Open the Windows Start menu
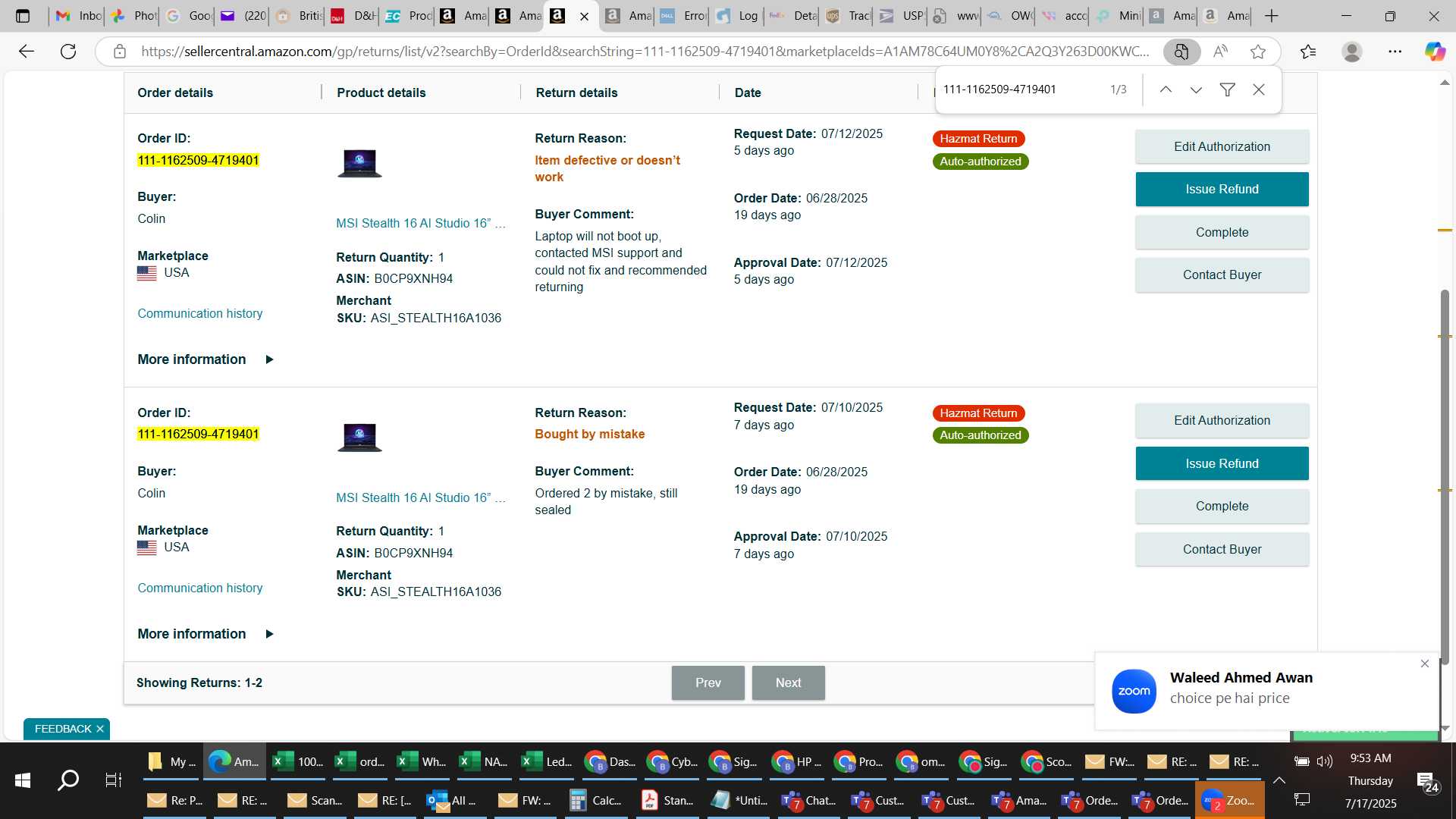This screenshot has width=1456, height=819. click(23, 780)
